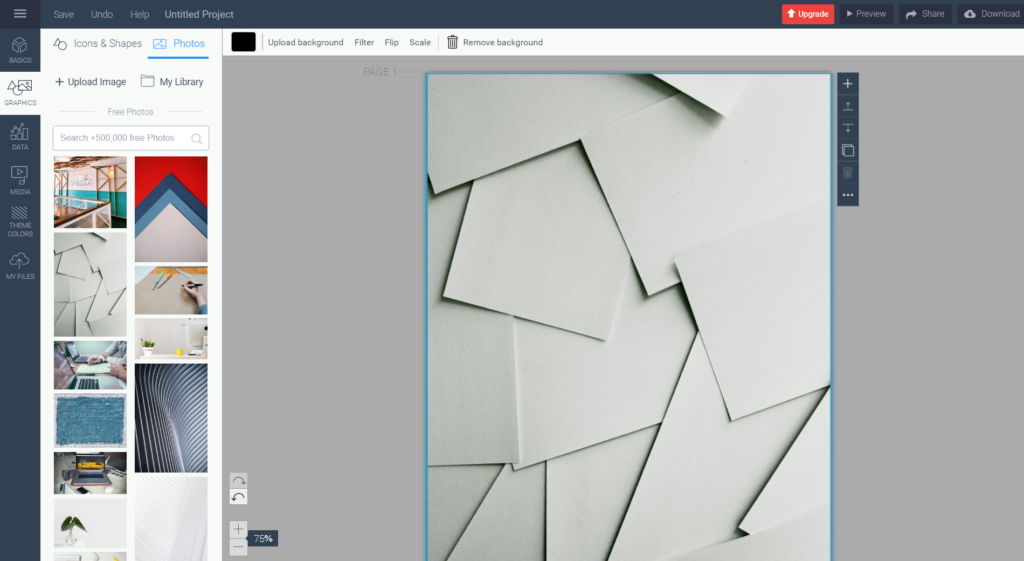This screenshot has height=561, width=1024.
Task: Open the Basics sidebar panel
Action: [20, 50]
